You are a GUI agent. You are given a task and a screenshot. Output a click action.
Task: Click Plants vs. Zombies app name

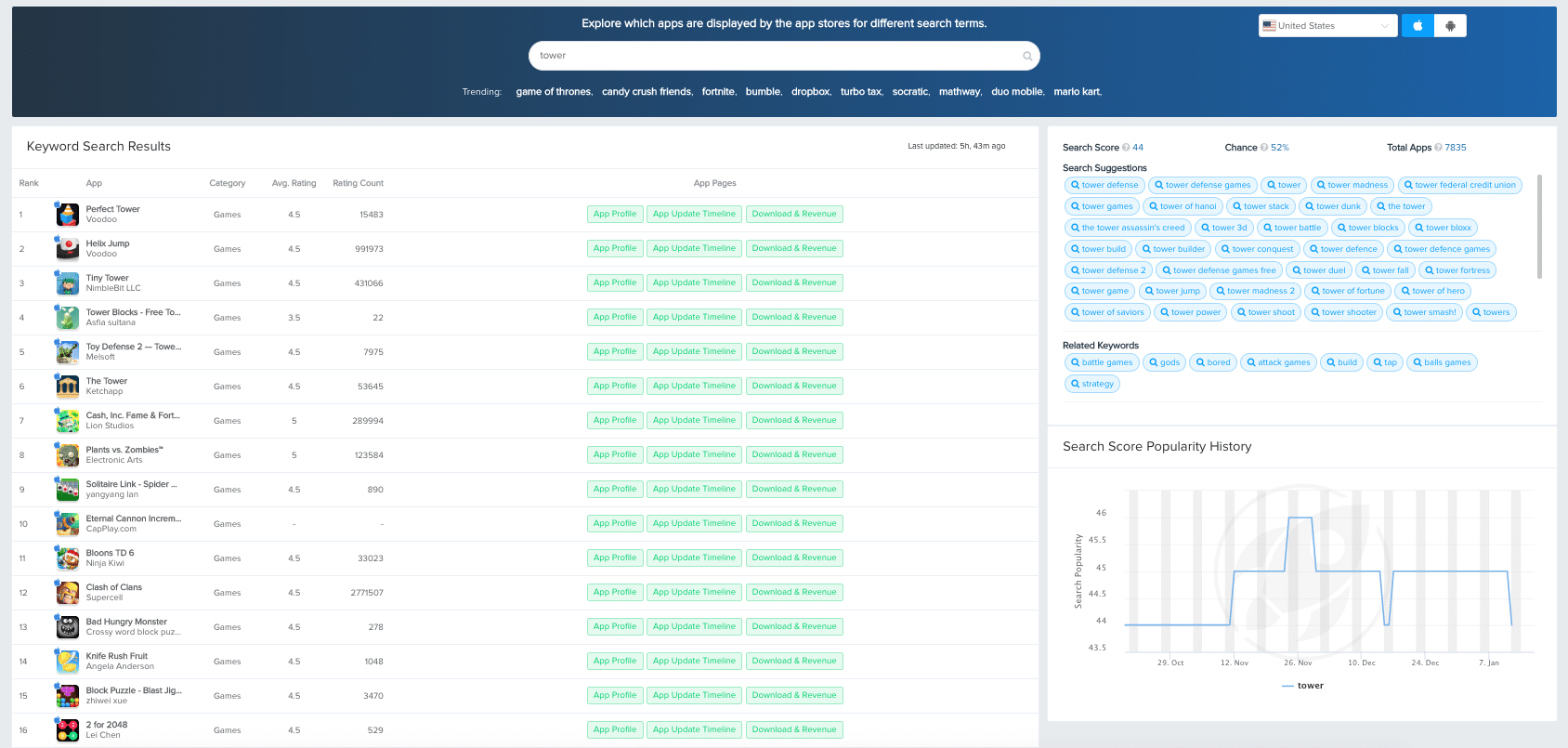[x=124, y=450]
